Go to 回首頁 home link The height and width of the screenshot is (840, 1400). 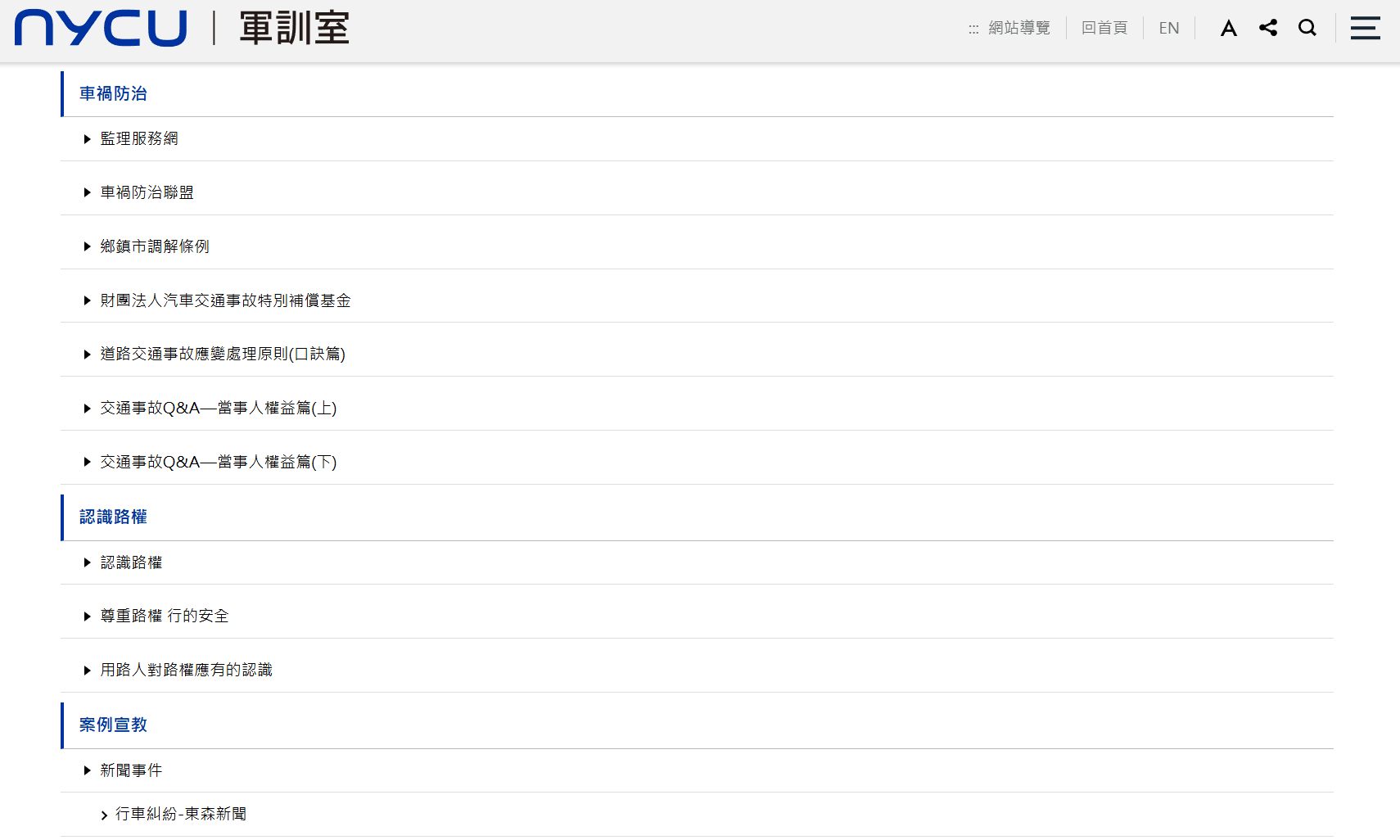1104,28
